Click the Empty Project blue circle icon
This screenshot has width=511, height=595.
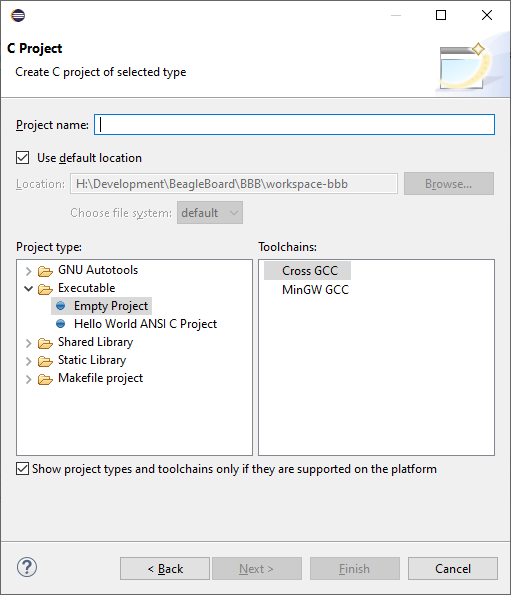click(60, 306)
